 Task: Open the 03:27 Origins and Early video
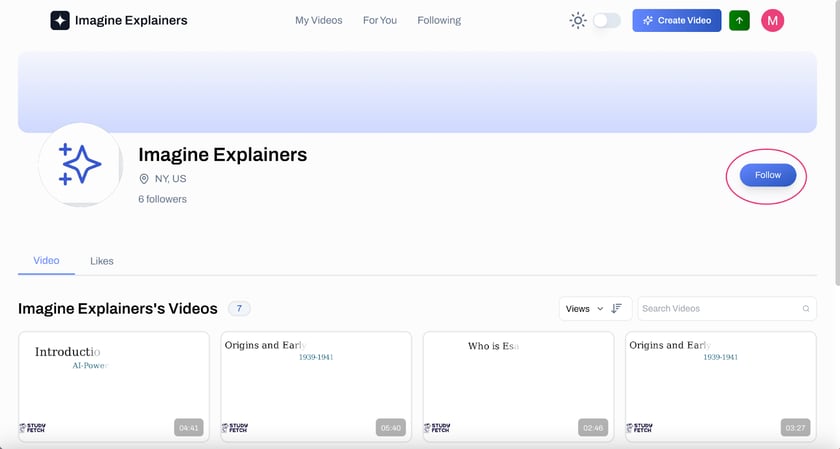[721, 386]
